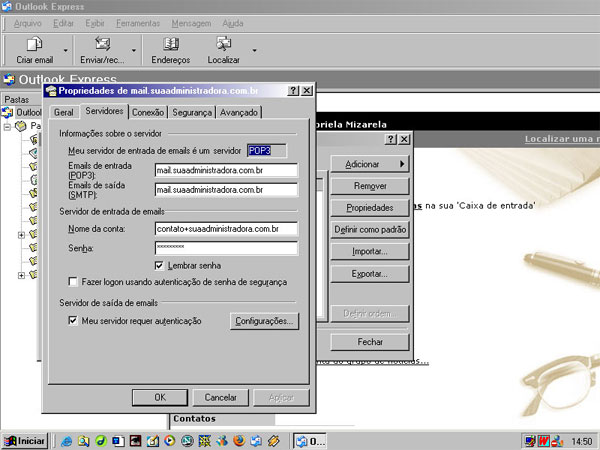This screenshot has height=450, width=600.
Task: Toggle the Lembrar senha checkbox
Action: [160, 265]
